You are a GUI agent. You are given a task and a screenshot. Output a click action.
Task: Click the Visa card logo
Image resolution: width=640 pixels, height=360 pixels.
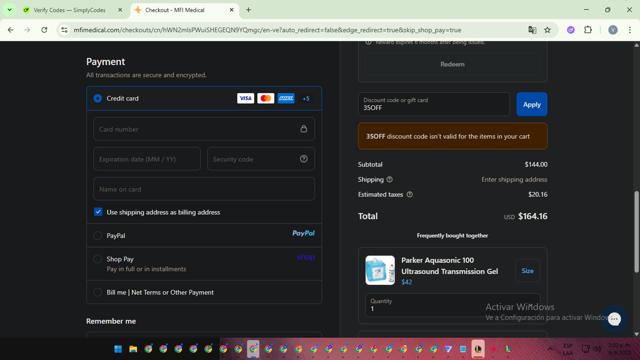245,98
